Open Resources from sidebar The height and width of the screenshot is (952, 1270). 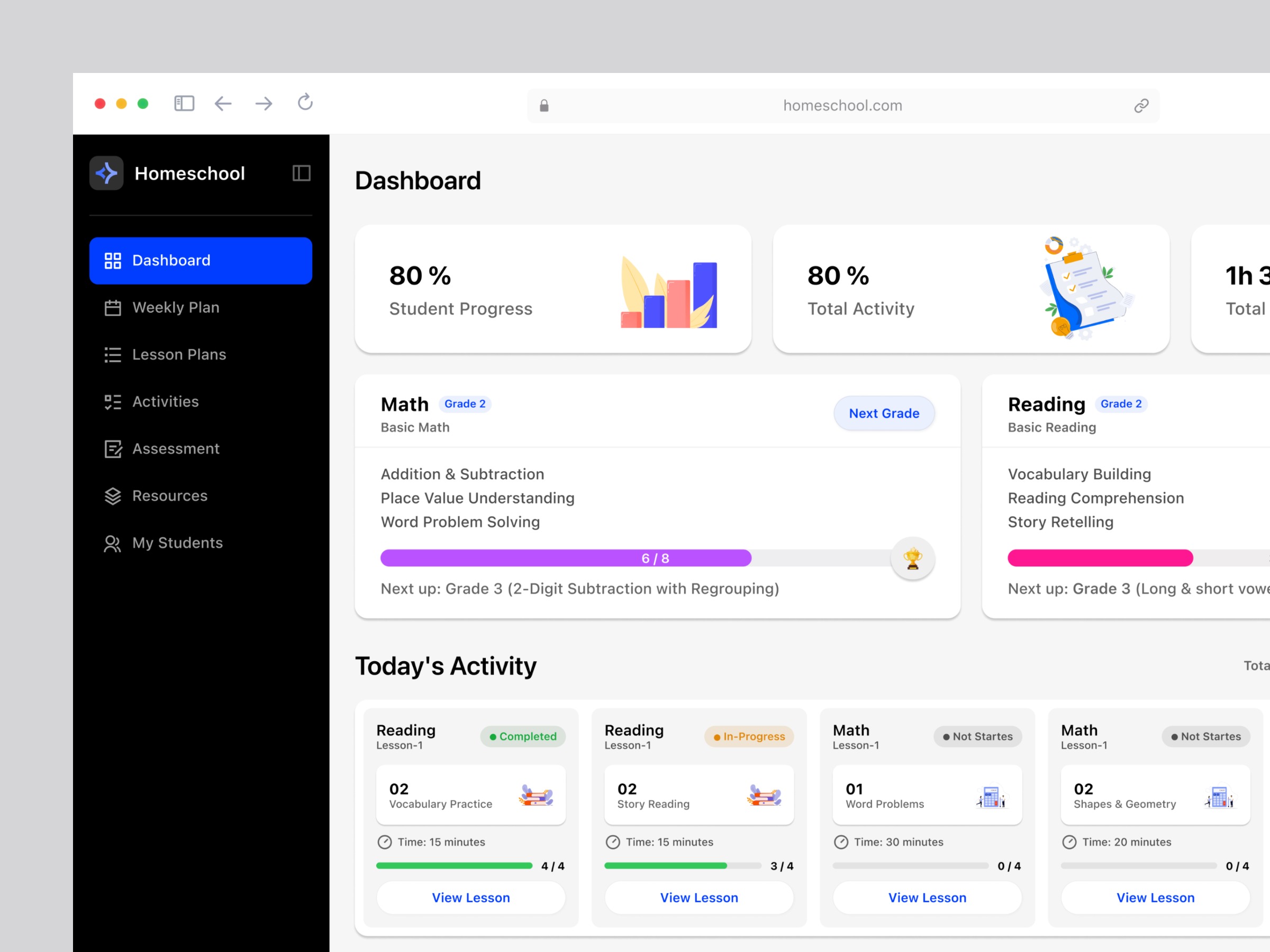coord(169,496)
